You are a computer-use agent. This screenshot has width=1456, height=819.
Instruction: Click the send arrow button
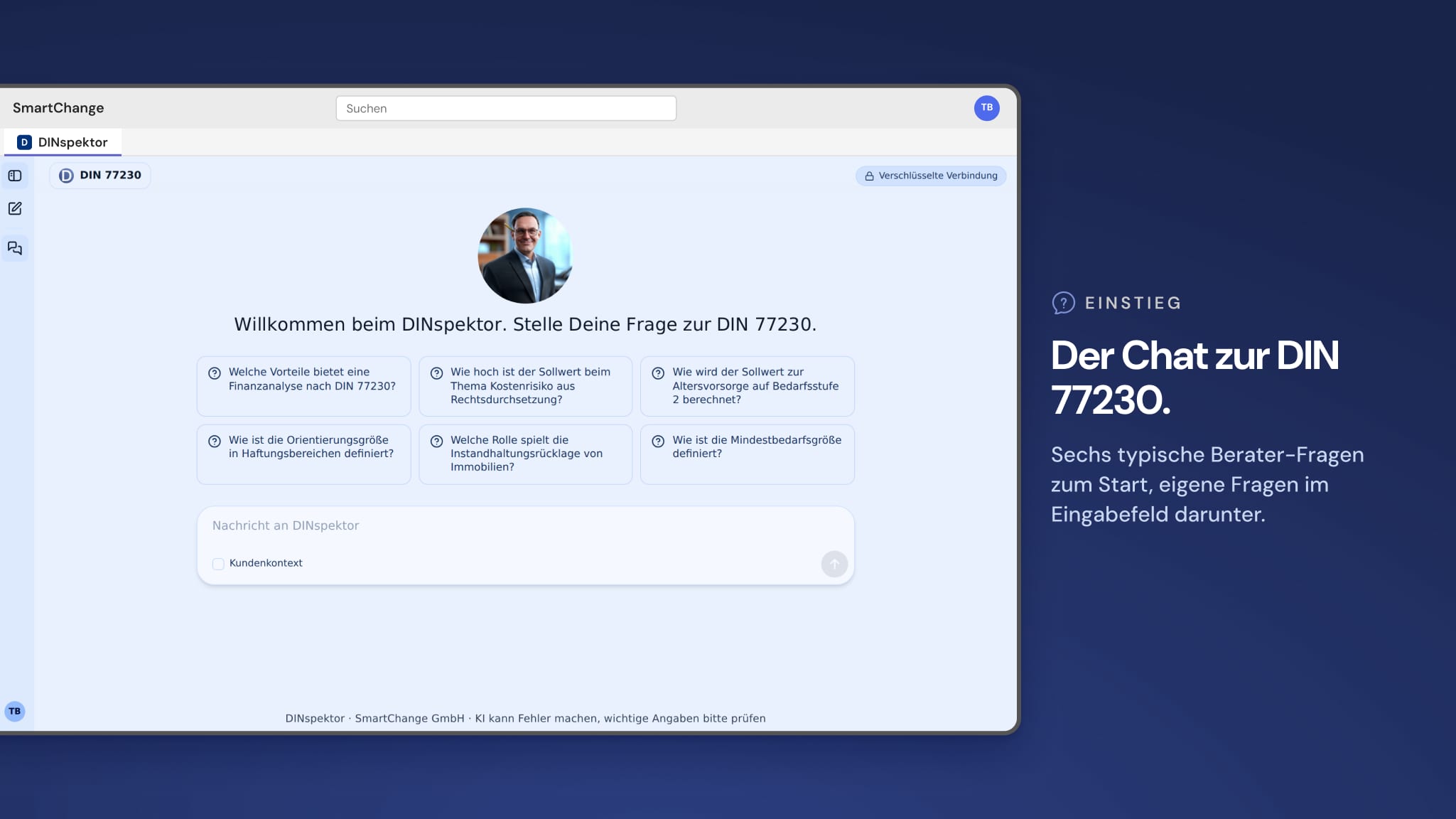pyautogui.click(x=834, y=564)
